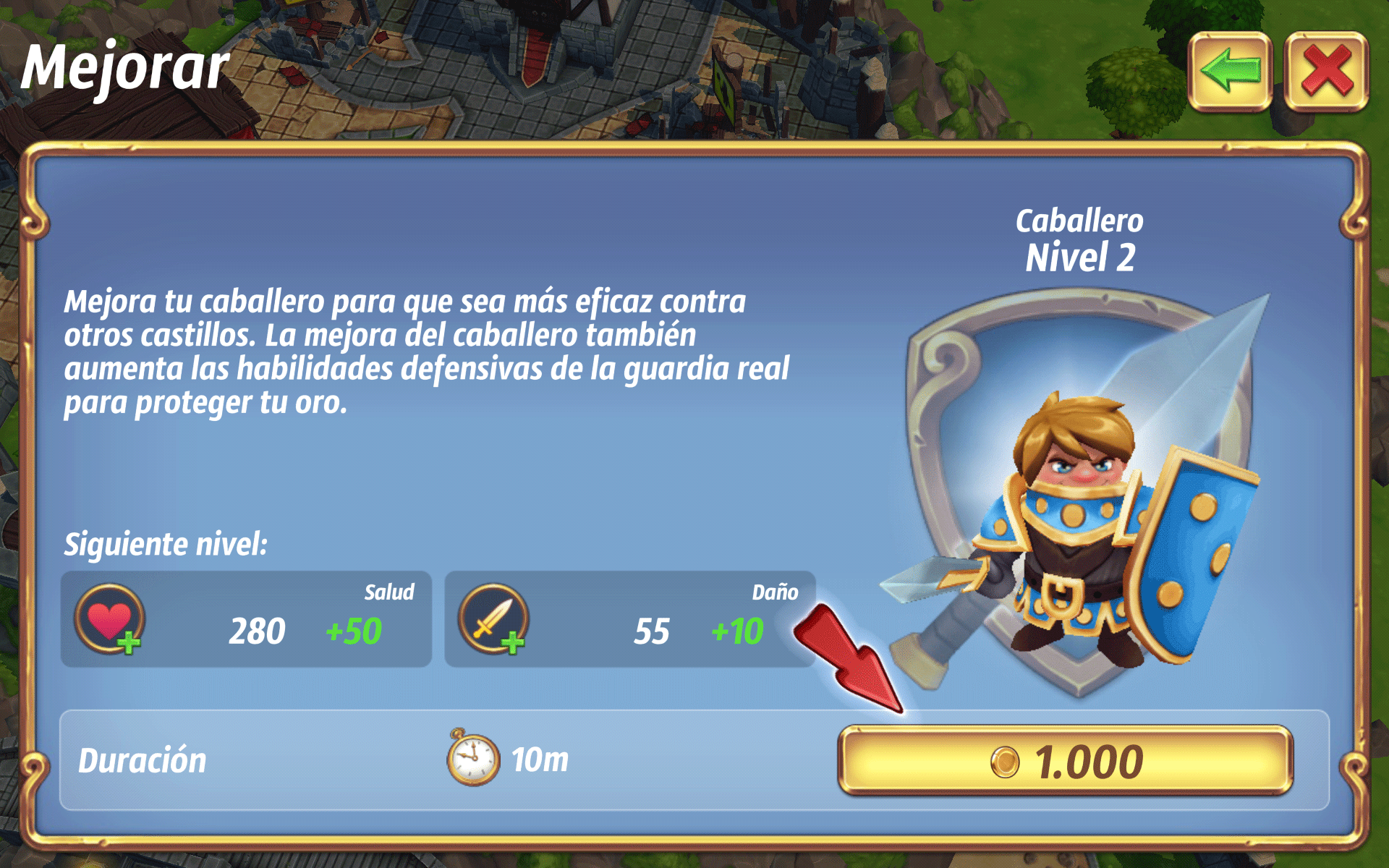Click the Caballero Nivel 2 title

click(x=1079, y=240)
